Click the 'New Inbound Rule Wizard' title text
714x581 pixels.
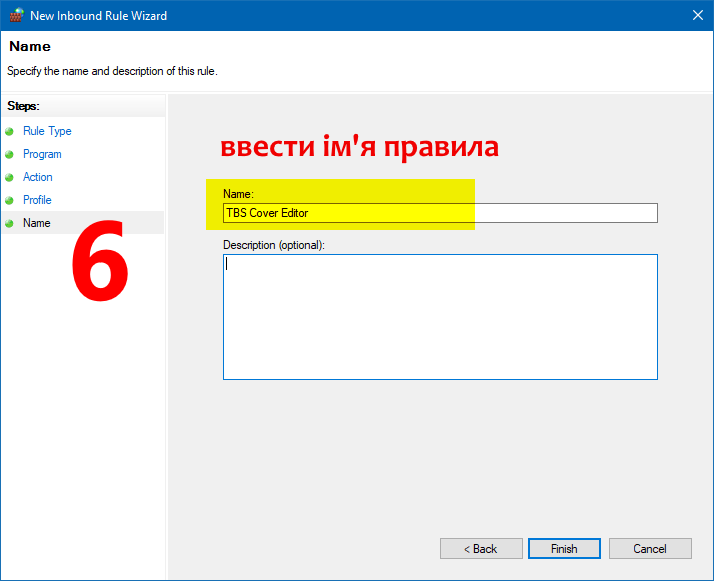click(98, 15)
